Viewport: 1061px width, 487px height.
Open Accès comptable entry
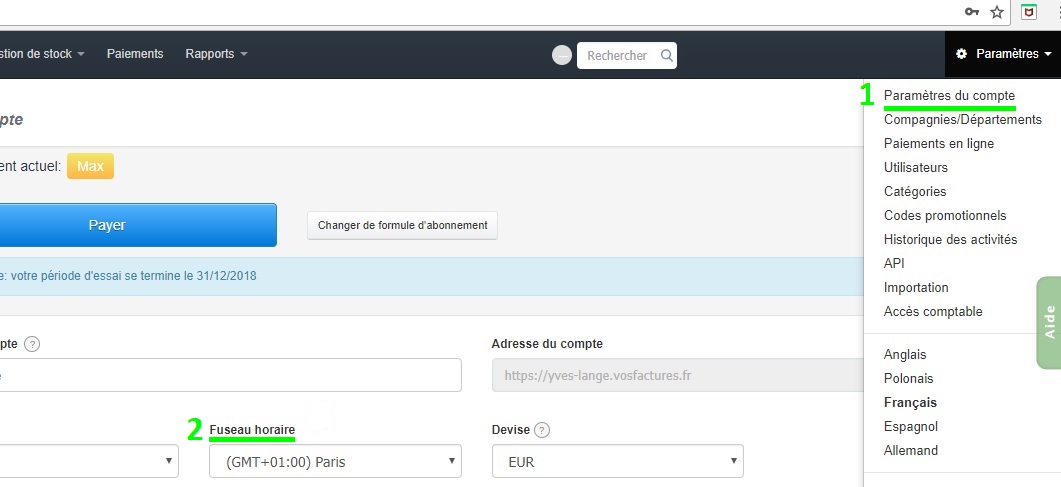933,312
